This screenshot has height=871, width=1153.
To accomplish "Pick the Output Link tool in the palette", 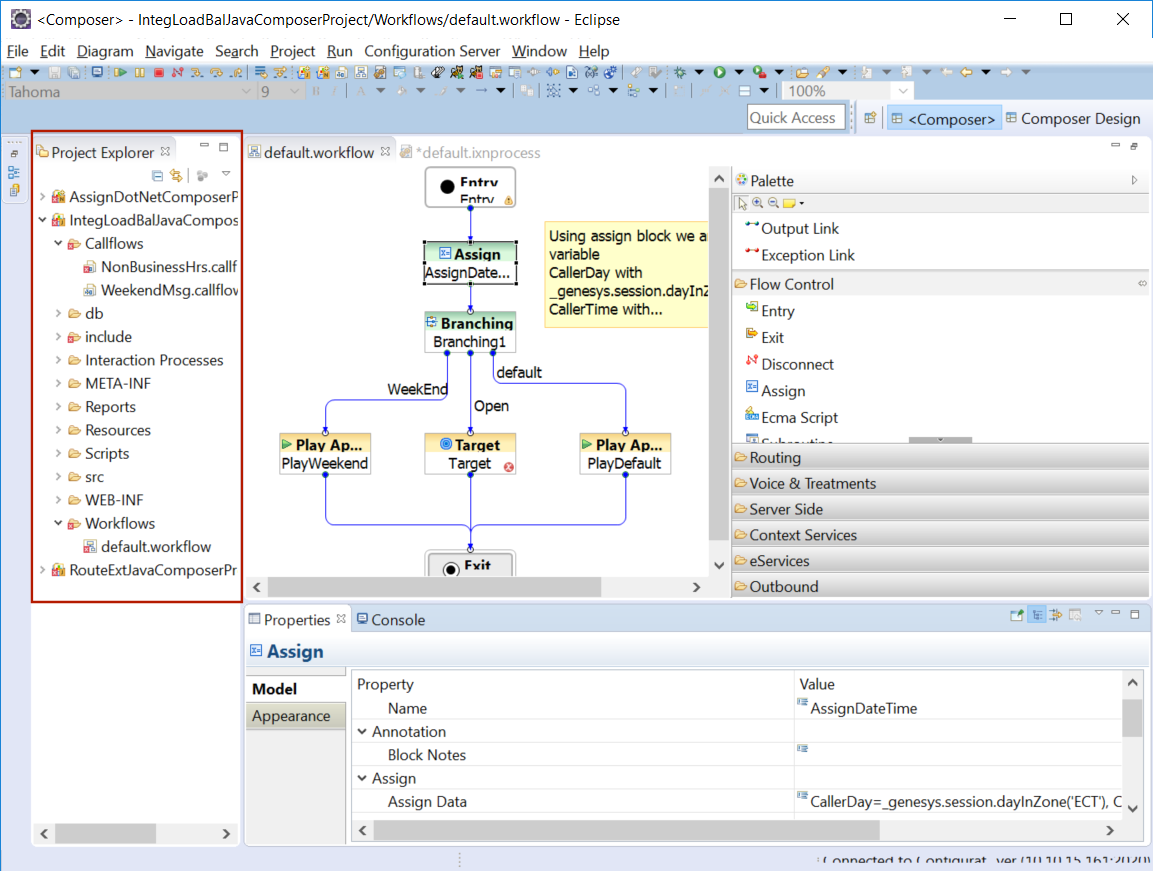I will coord(791,229).
